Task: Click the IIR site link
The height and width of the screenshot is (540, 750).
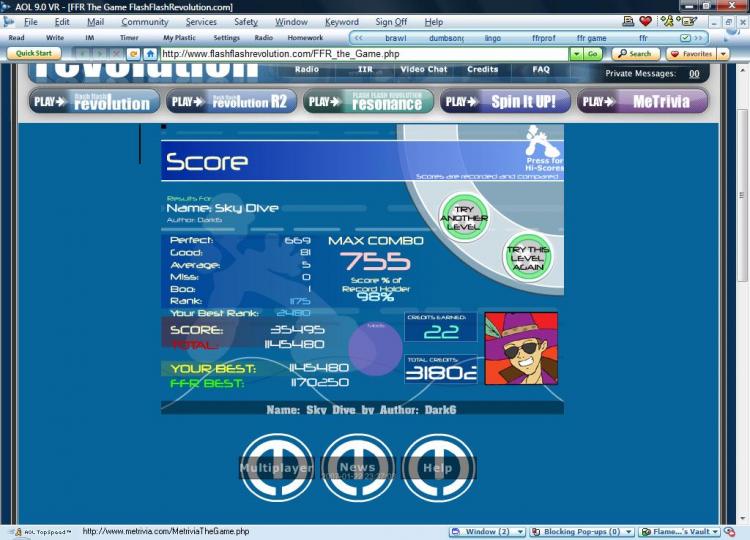Action: [x=365, y=69]
